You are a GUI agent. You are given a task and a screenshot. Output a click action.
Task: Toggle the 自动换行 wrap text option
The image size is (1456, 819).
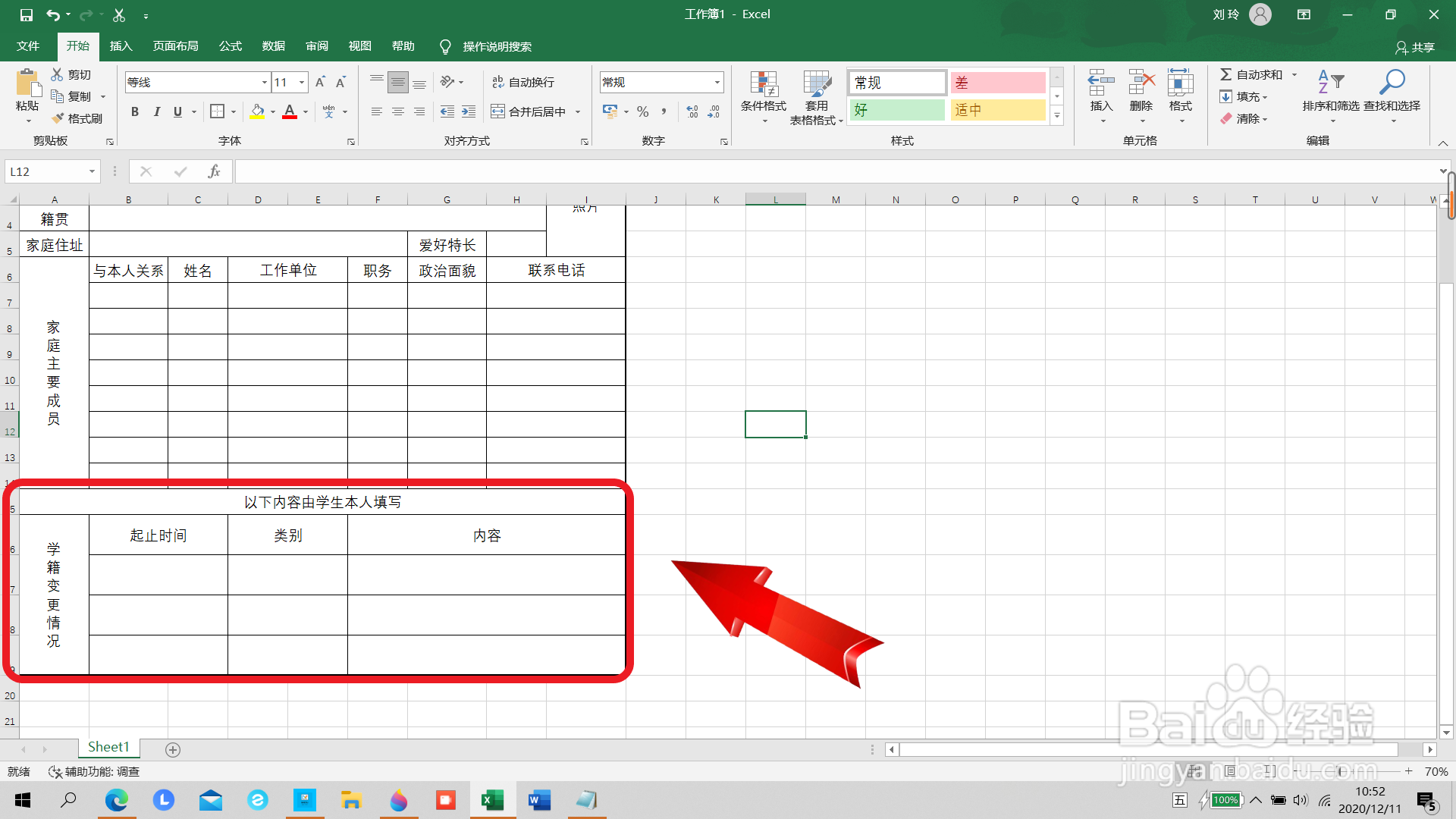click(525, 81)
